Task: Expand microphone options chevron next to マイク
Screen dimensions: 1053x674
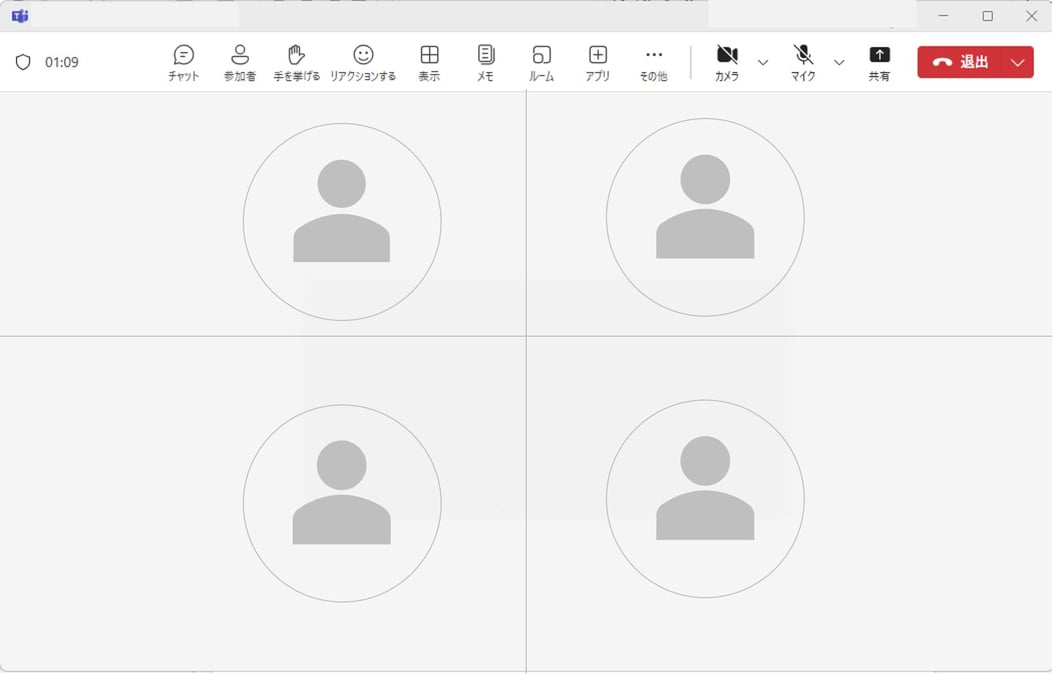Action: tap(839, 62)
